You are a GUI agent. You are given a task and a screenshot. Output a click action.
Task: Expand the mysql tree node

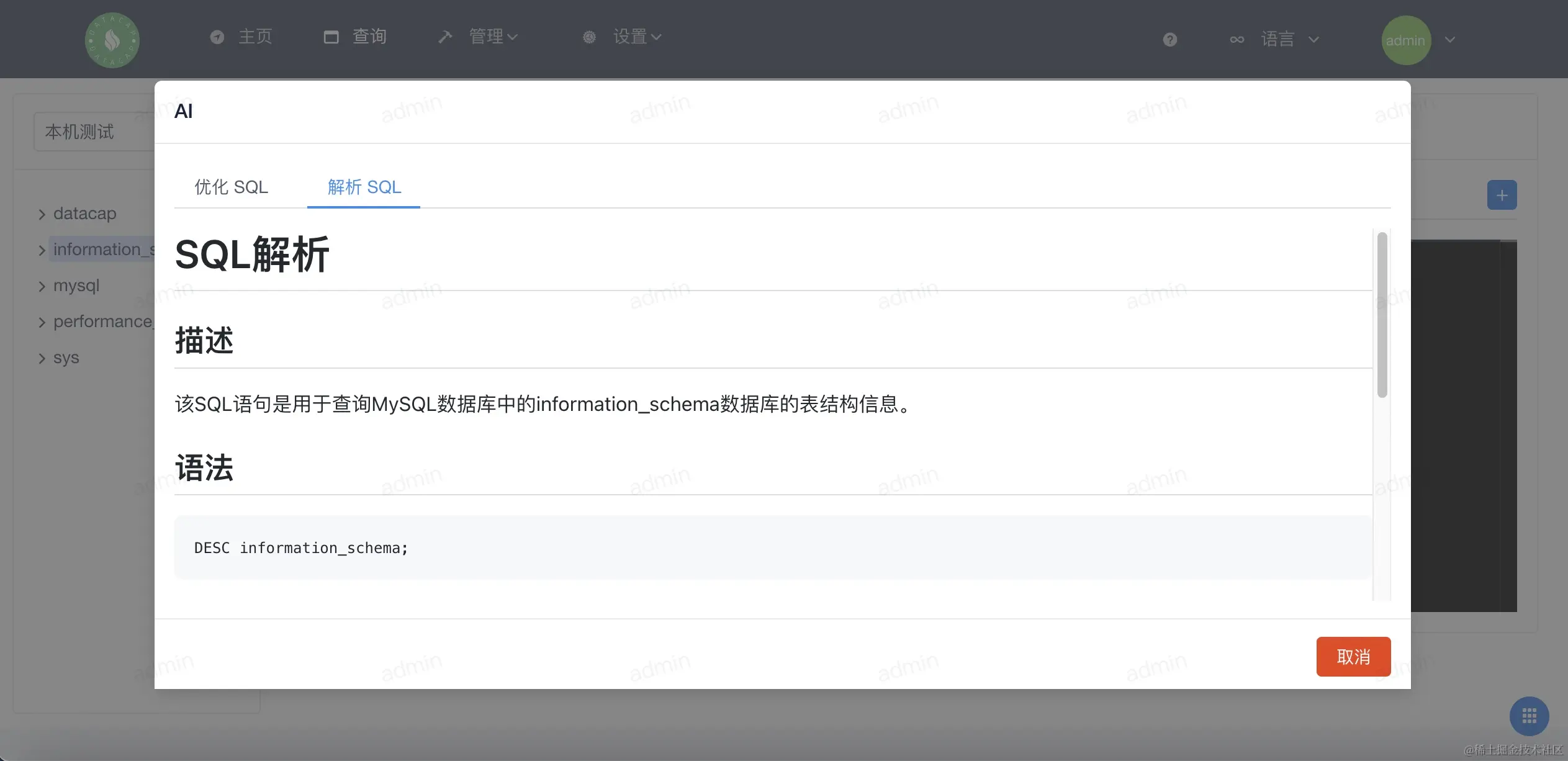42,287
